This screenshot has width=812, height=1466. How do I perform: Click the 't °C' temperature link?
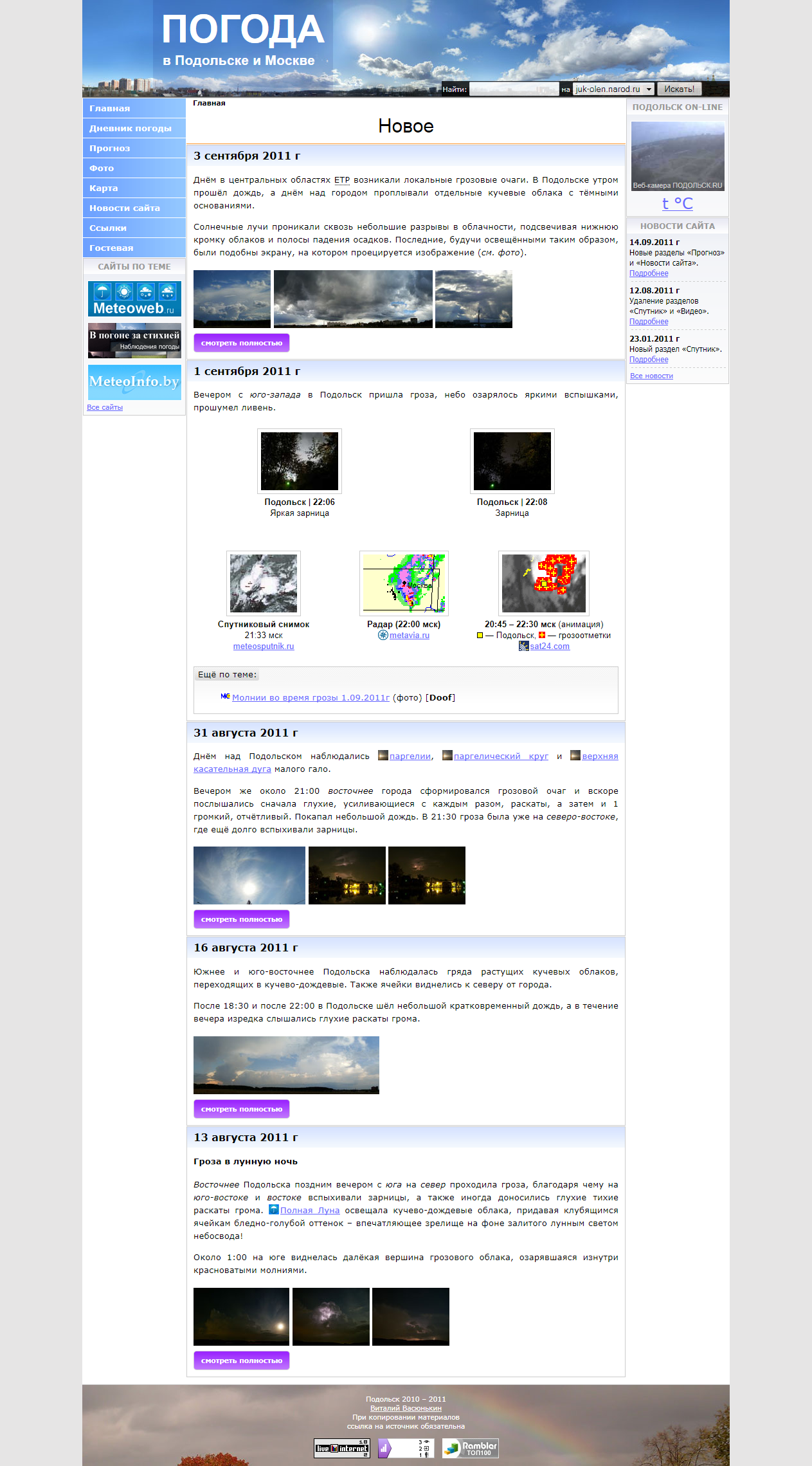click(x=678, y=203)
